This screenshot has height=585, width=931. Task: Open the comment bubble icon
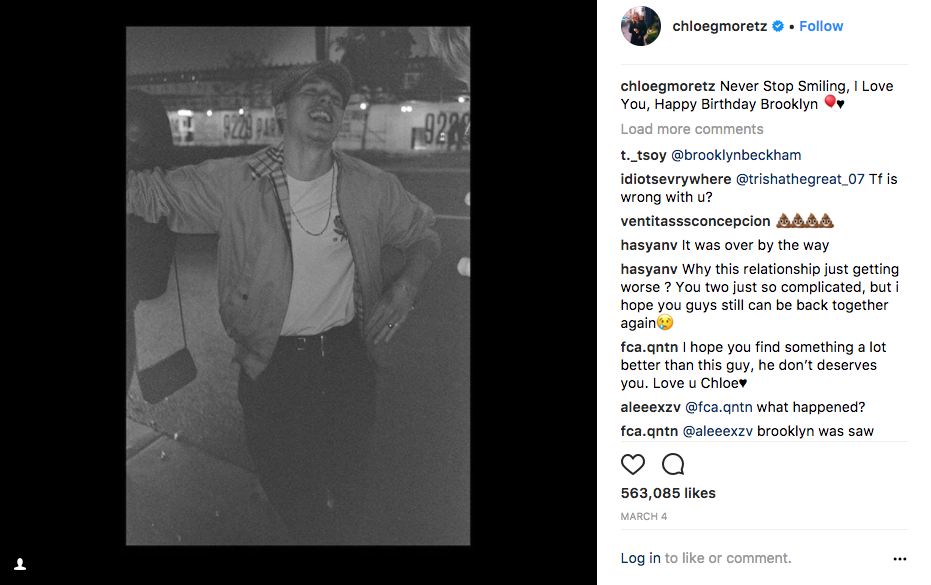(672, 464)
